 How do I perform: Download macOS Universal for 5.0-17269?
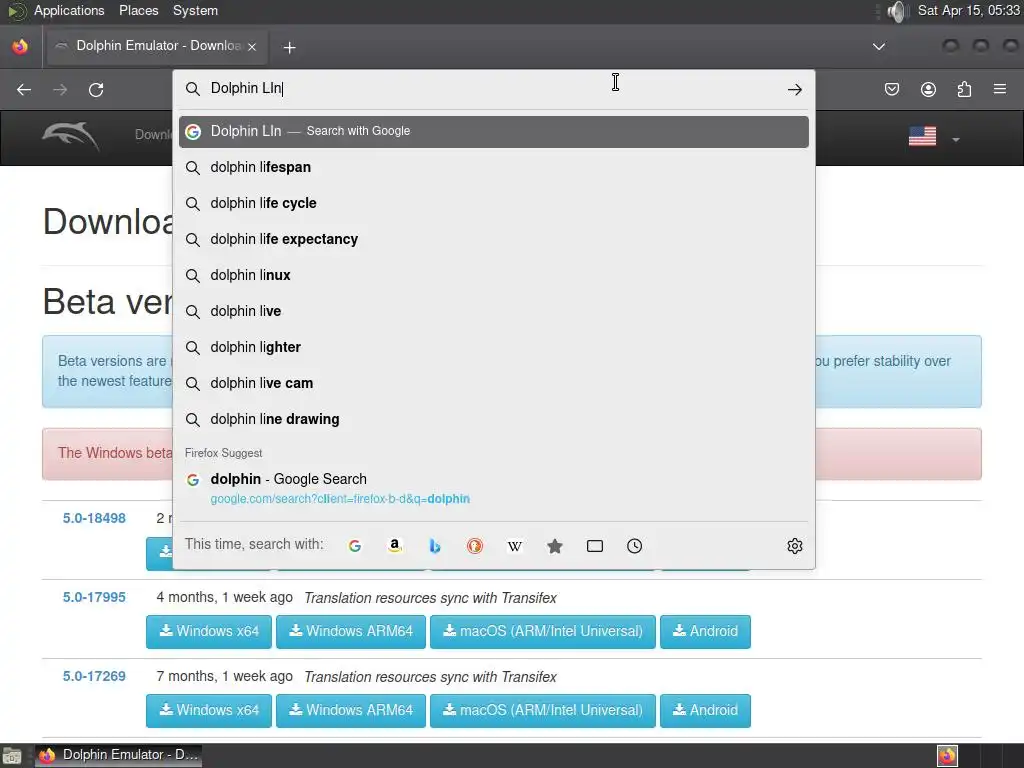[543, 711]
